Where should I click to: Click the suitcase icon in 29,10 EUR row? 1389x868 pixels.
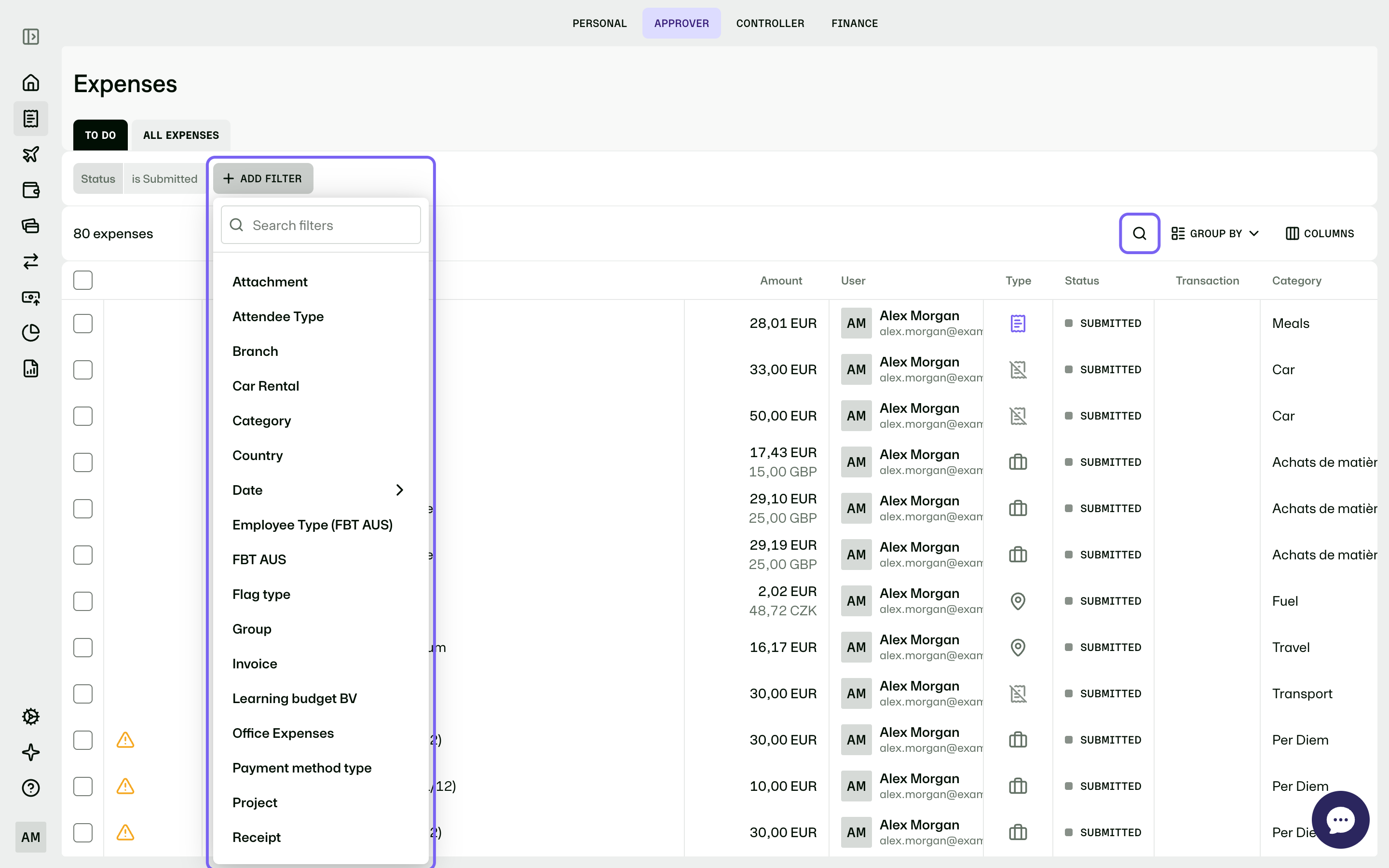tap(1018, 509)
